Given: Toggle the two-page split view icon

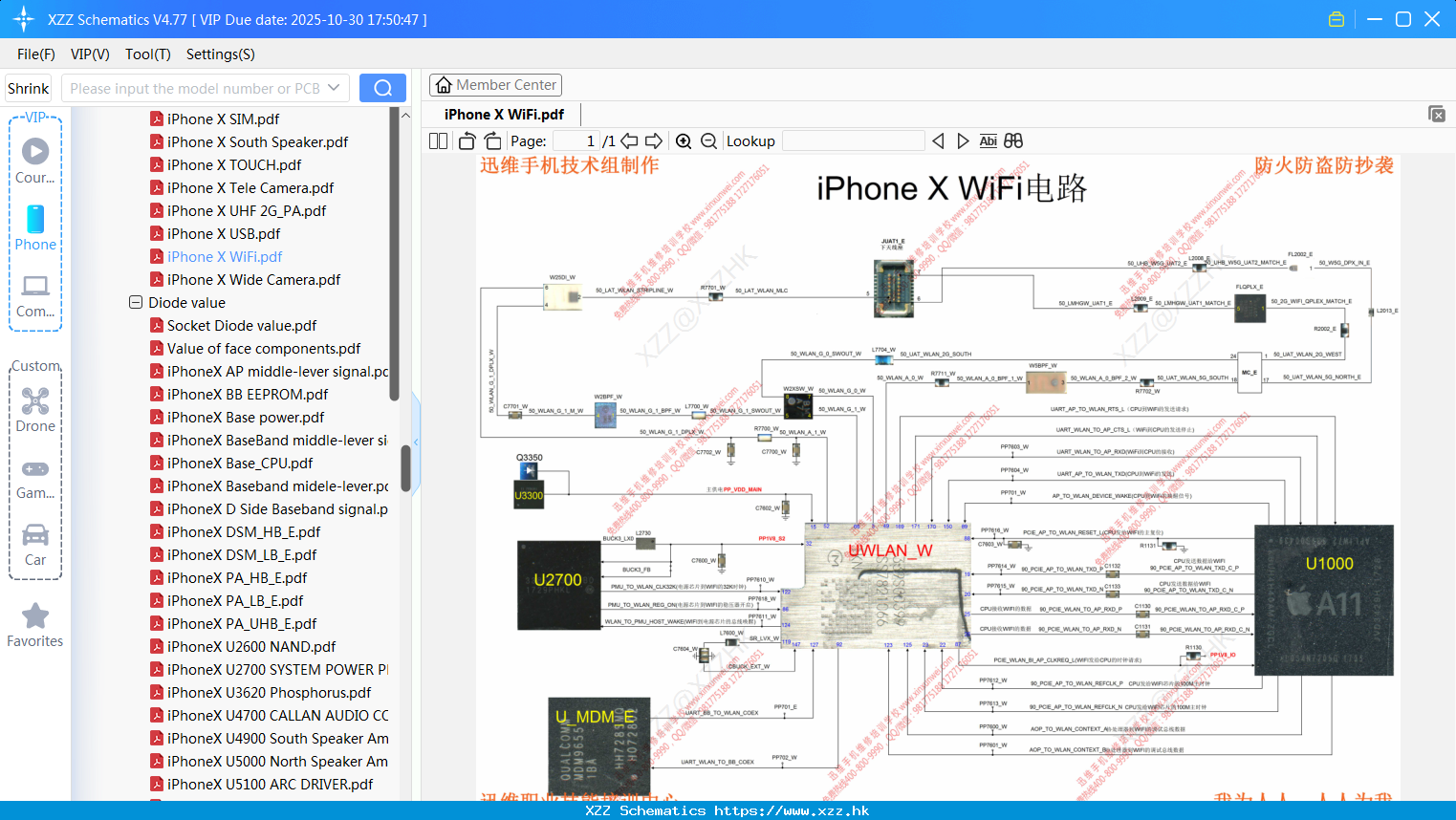Looking at the screenshot, I should coord(439,140).
